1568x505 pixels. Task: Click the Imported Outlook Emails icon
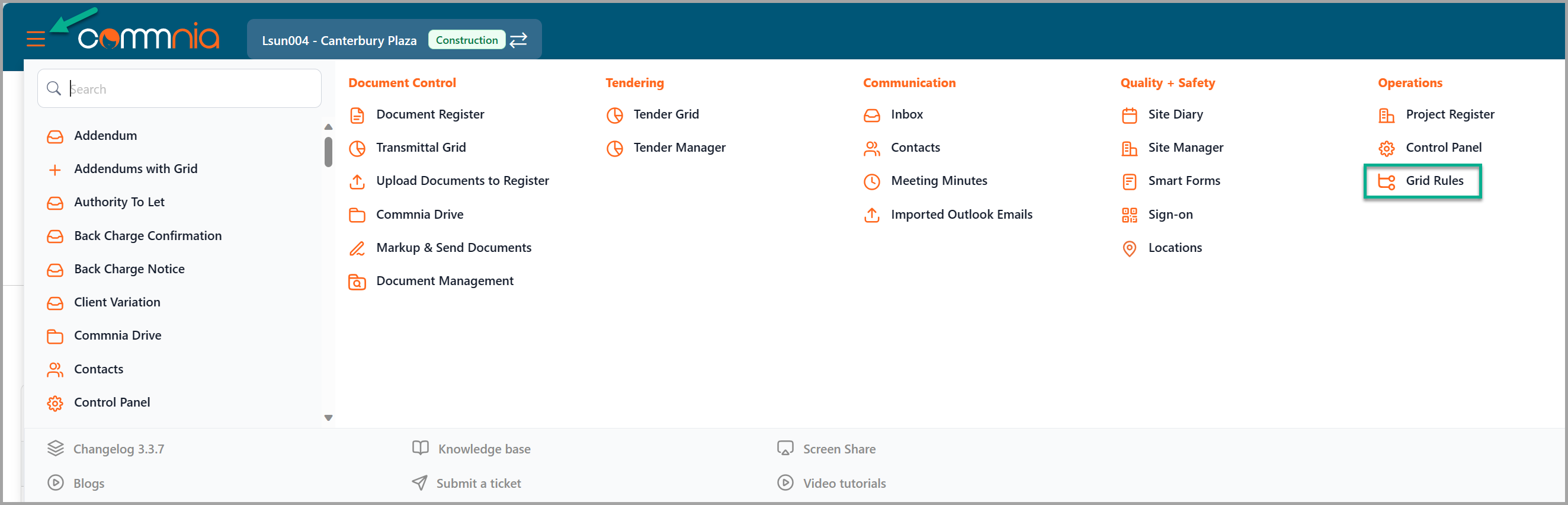871,215
